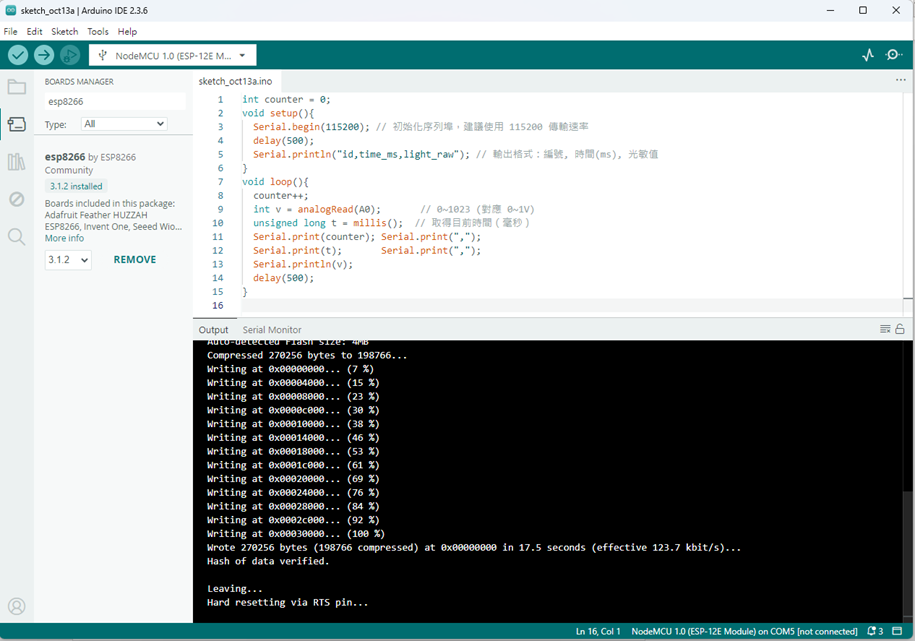Image resolution: width=915 pixels, height=641 pixels.
Task: Start debugging with the Debug button
Action: point(69,55)
